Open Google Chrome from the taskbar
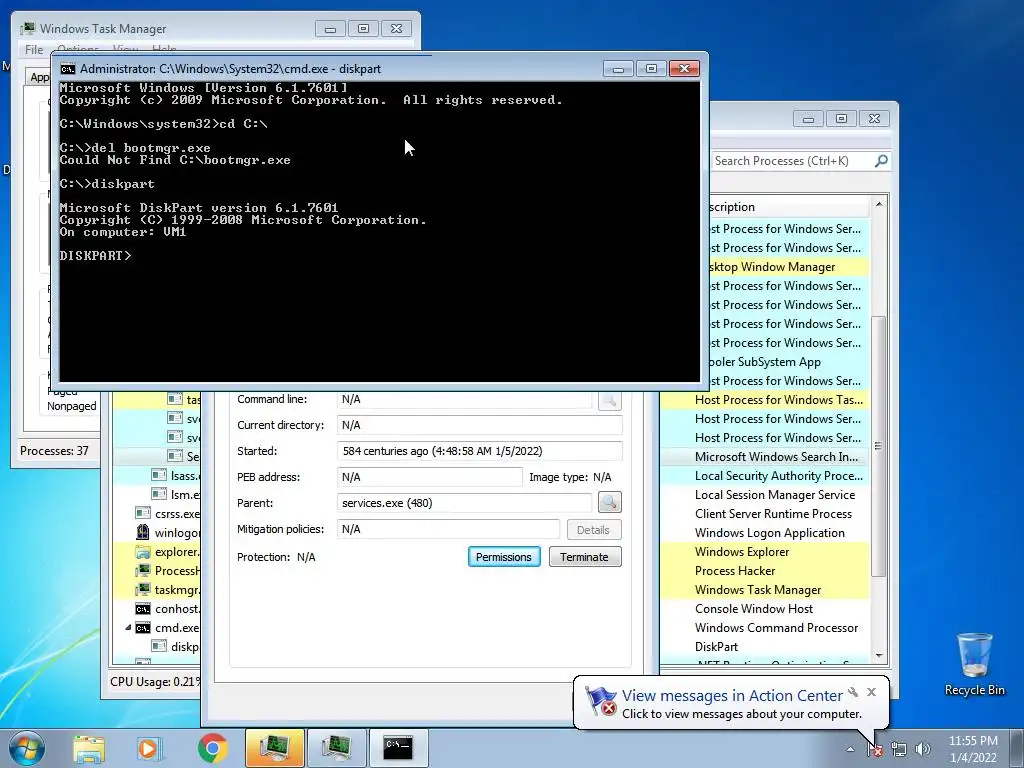 pos(212,748)
